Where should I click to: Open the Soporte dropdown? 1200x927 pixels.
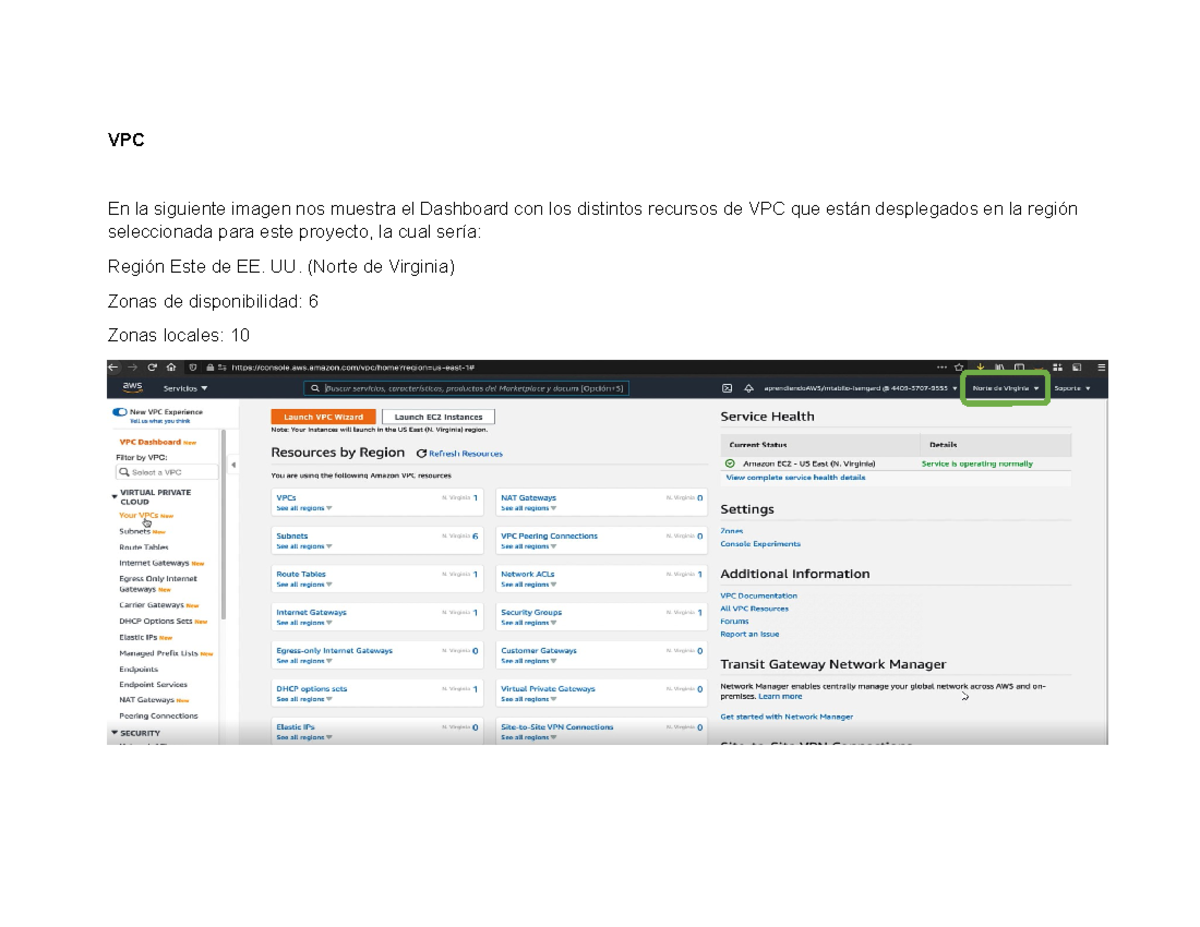[1072, 388]
